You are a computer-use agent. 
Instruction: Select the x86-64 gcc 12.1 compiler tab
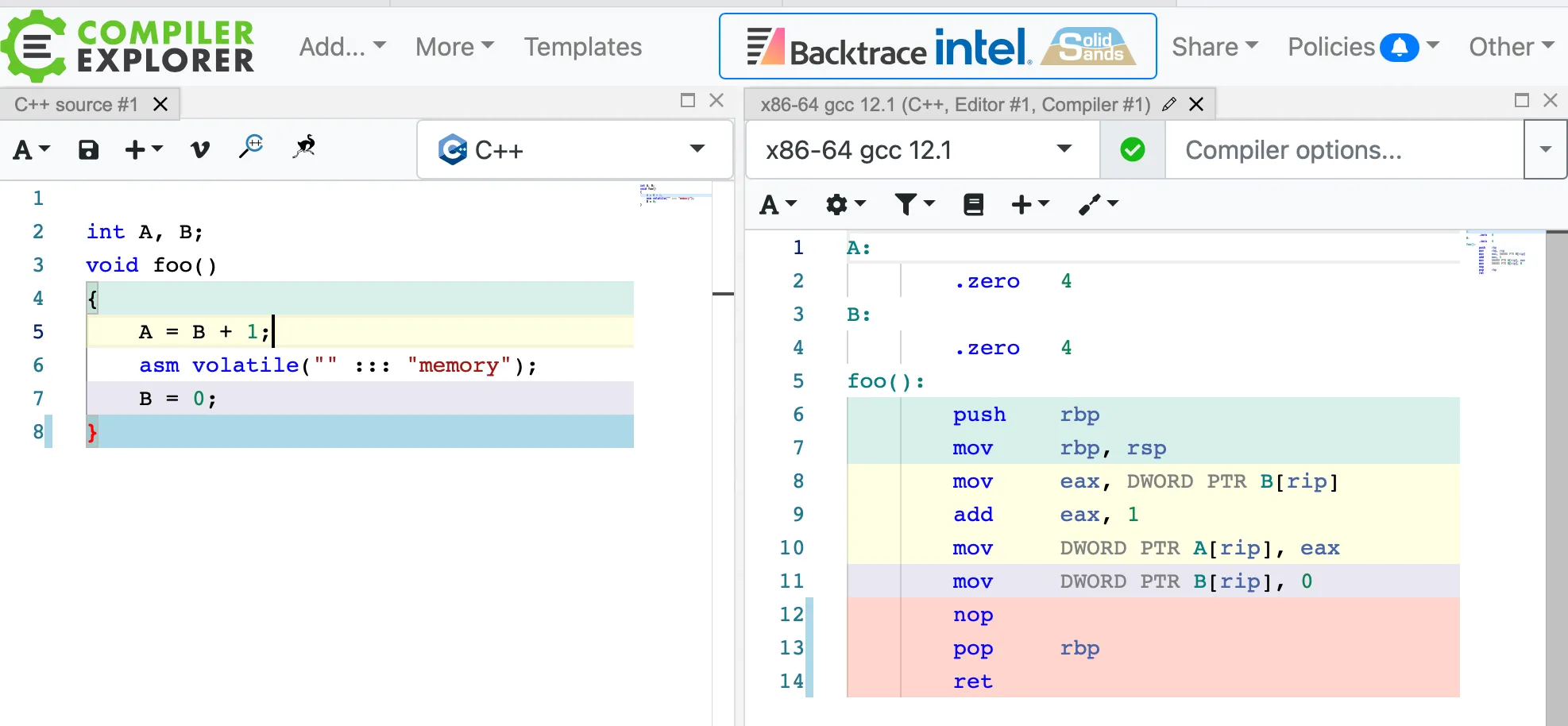(x=955, y=104)
